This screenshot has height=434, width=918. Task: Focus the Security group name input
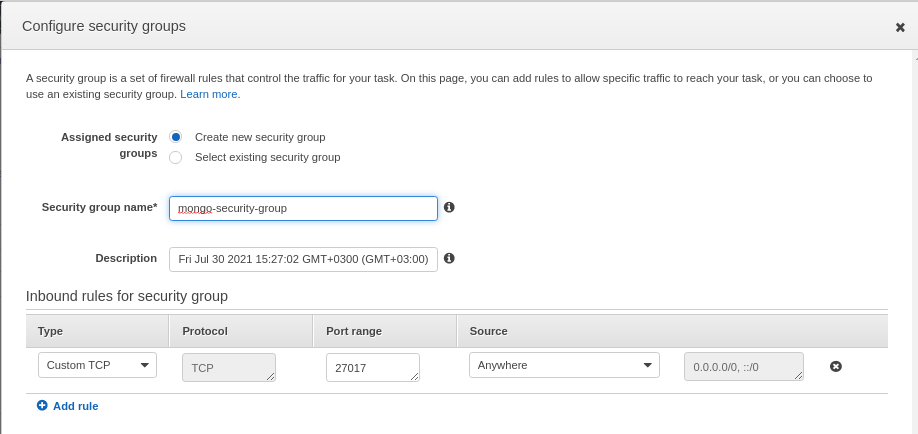(303, 209)
